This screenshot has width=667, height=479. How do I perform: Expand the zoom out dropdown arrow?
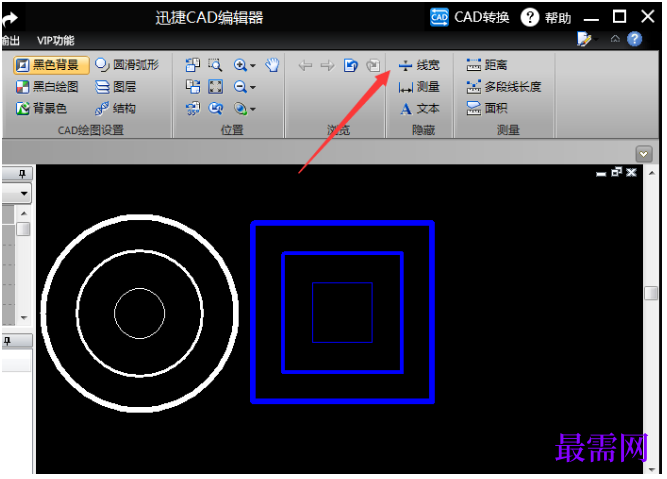click(253, 88)
